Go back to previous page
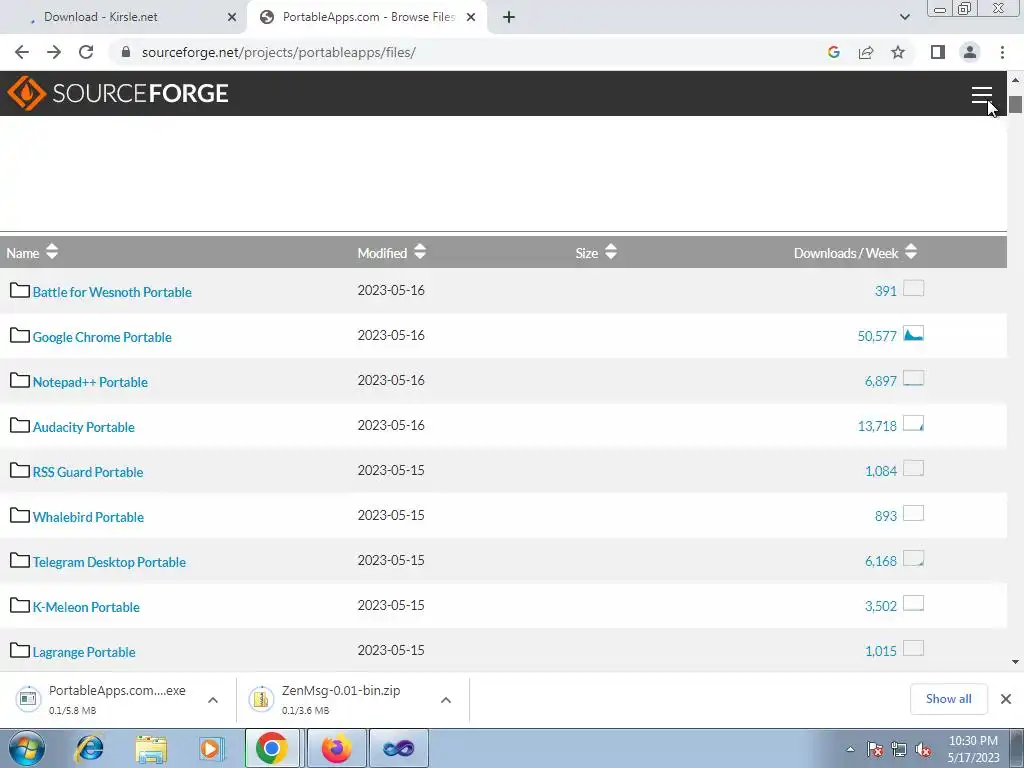This screenshot has width=1024, height=768. 22,52
